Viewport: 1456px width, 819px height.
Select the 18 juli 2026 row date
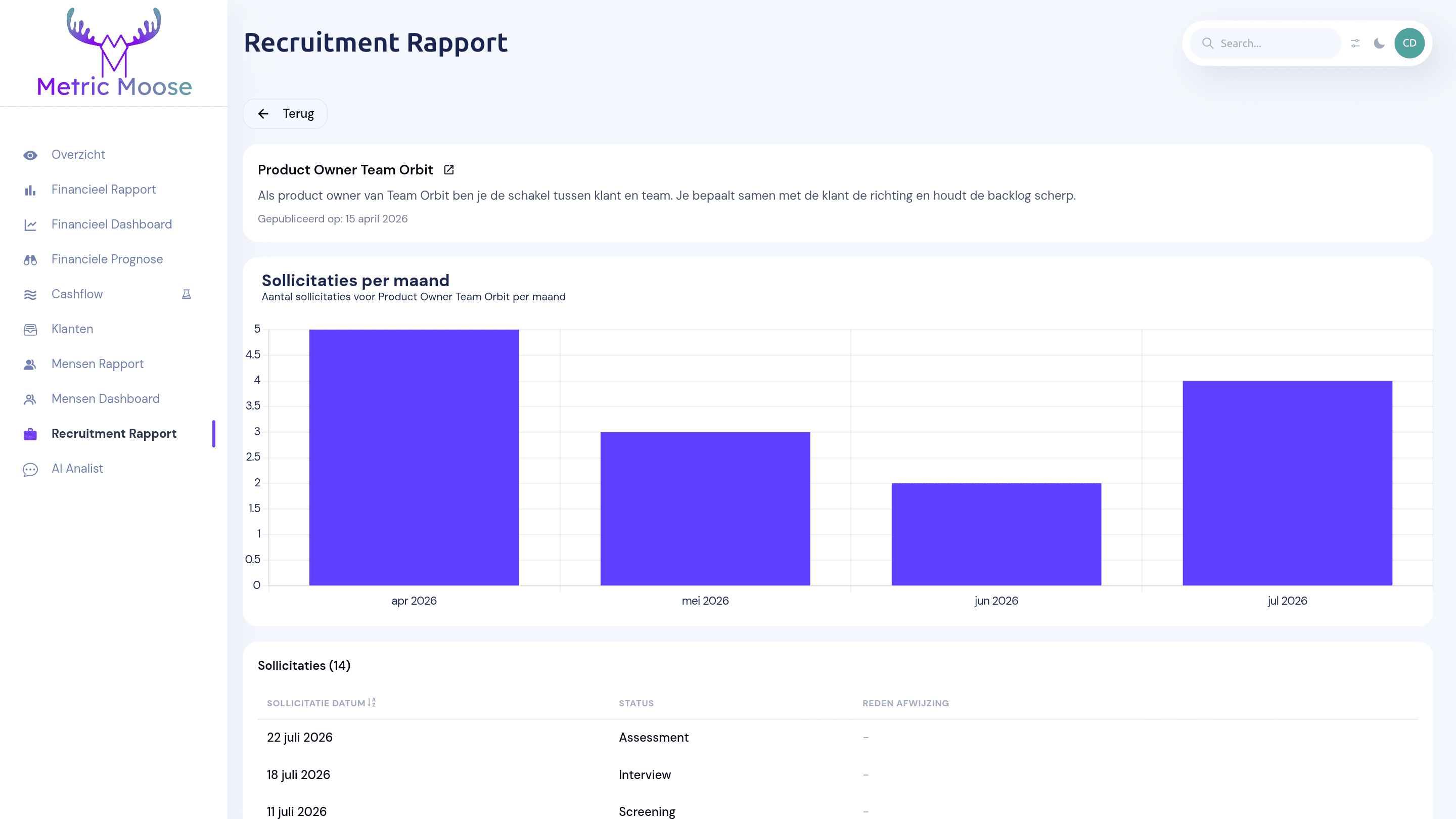coord(298,775)
